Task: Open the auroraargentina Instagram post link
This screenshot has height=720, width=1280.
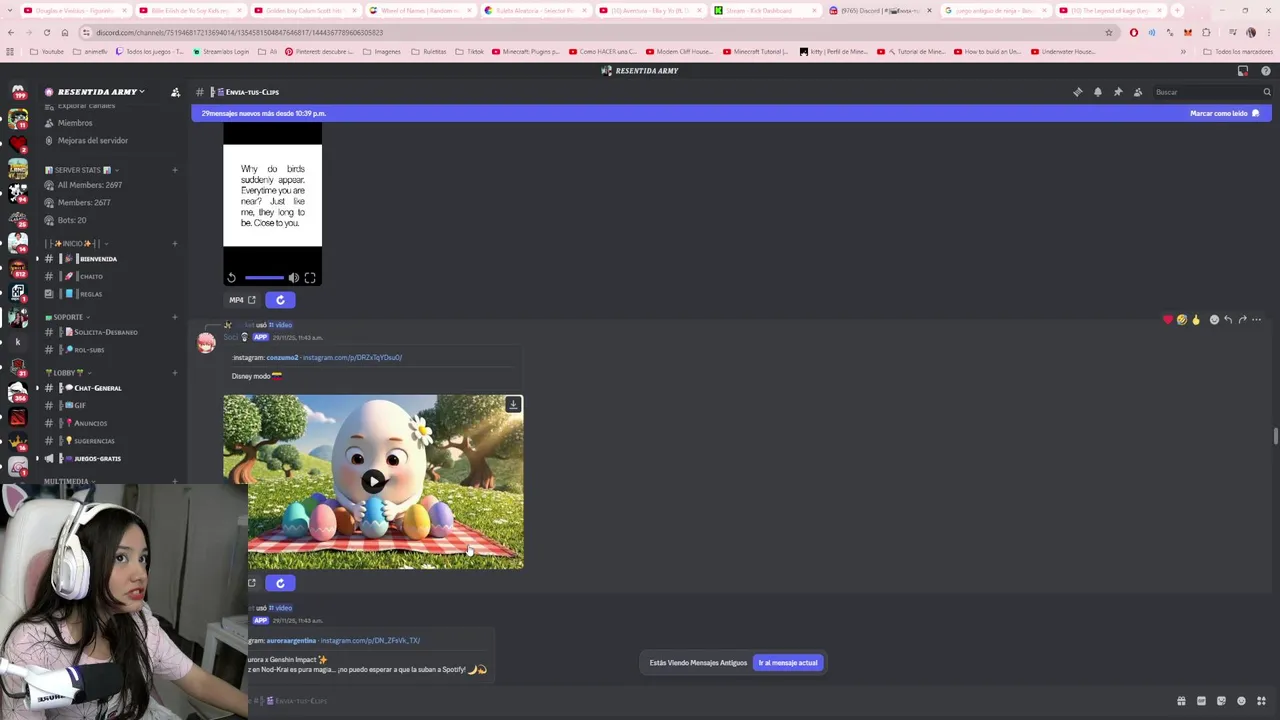Action: pyautogui.click(x=370, y=640)
